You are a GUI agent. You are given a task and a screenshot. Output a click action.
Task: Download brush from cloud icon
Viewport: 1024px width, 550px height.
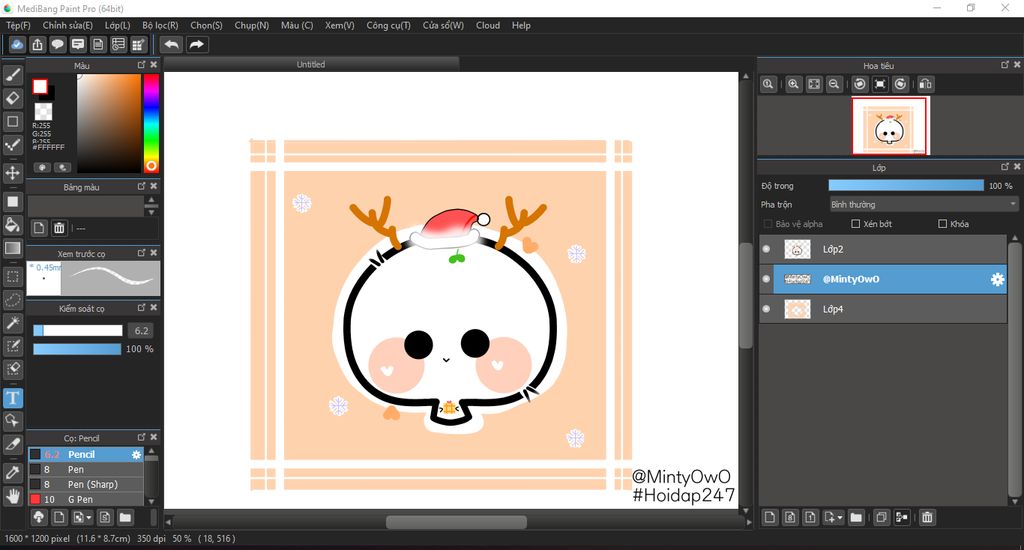(x=39, y=517)
